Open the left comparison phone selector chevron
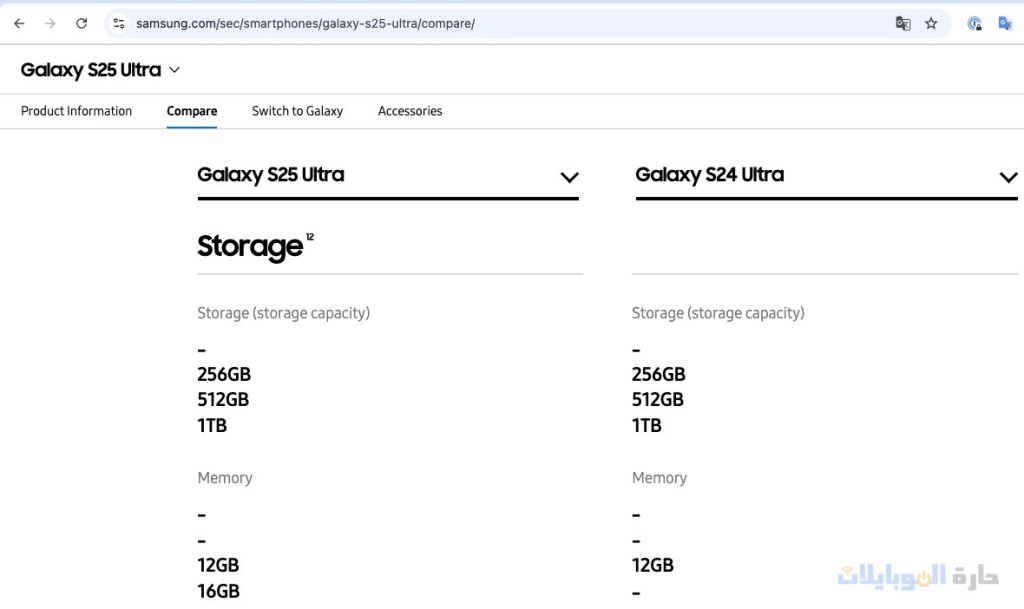The width and height of the screenshot is (1024, 609). 569,178
